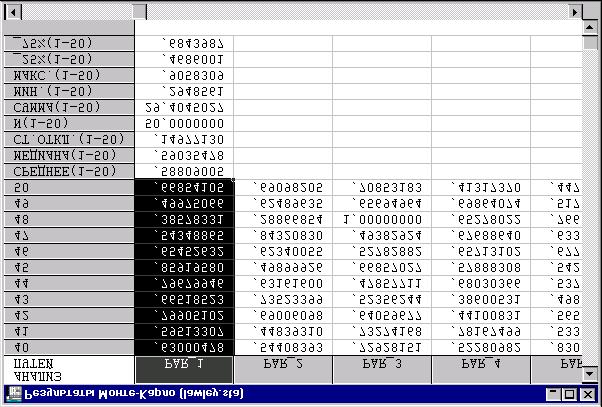
Task: Select row header 46
Action: [69, 251]
